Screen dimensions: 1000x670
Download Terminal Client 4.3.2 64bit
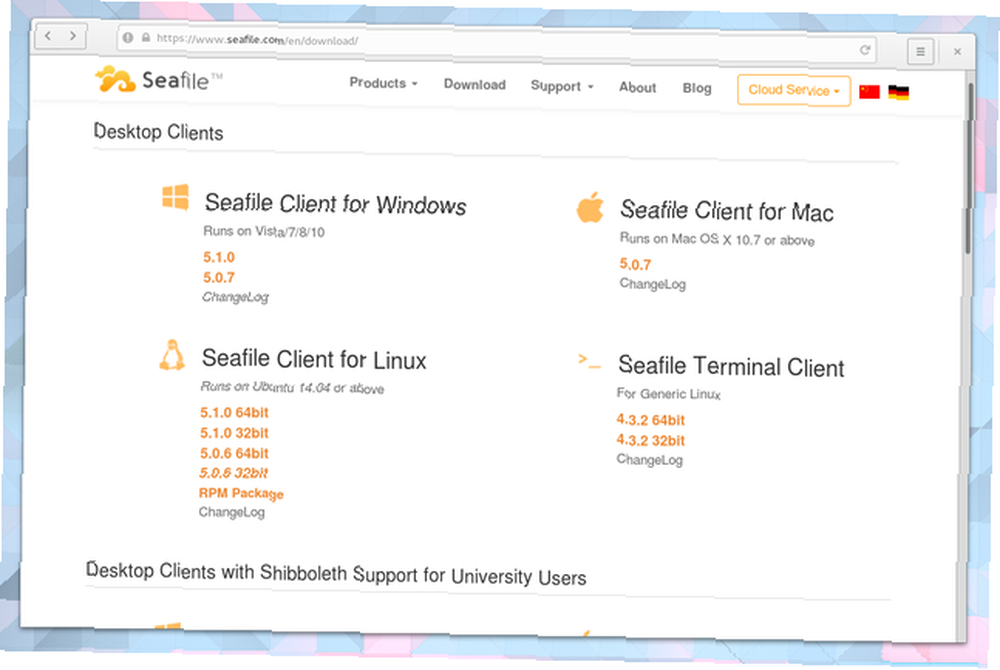(x=651, y=420)
